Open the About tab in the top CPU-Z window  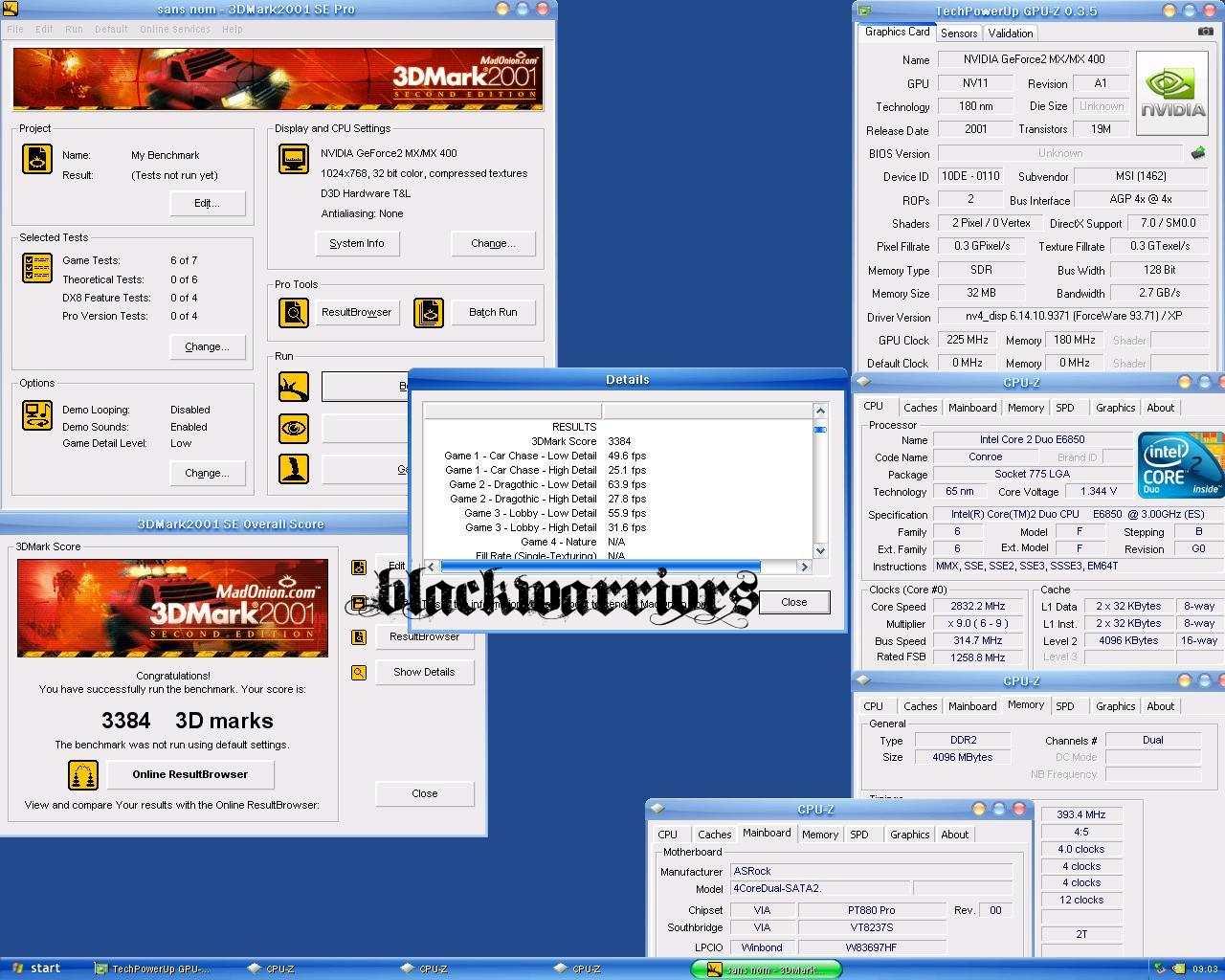coord(1160,408)
